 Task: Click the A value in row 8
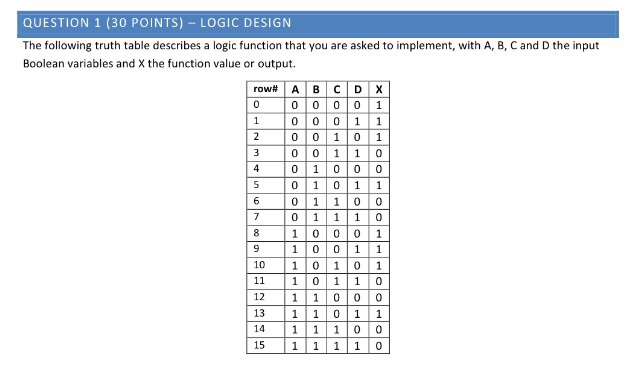click(x=295, y=233)
